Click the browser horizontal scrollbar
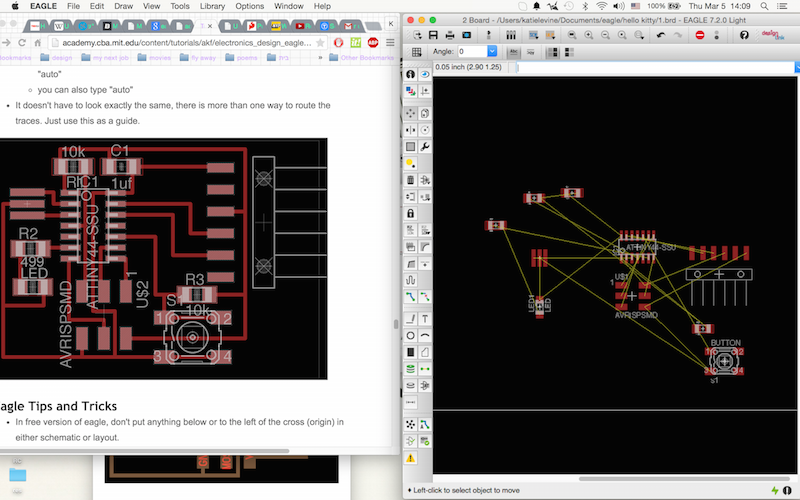 click(145, 451)
